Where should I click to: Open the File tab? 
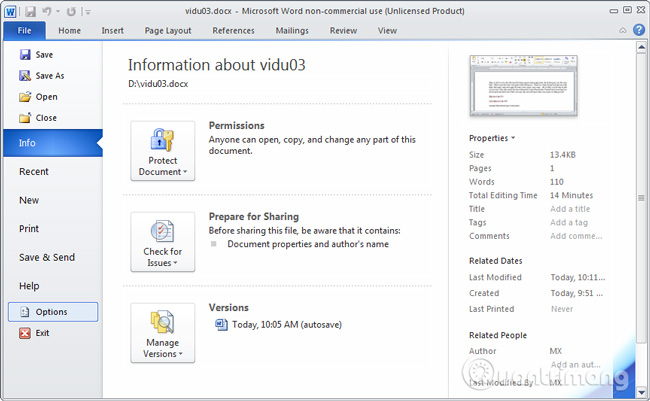click(24, 30)
